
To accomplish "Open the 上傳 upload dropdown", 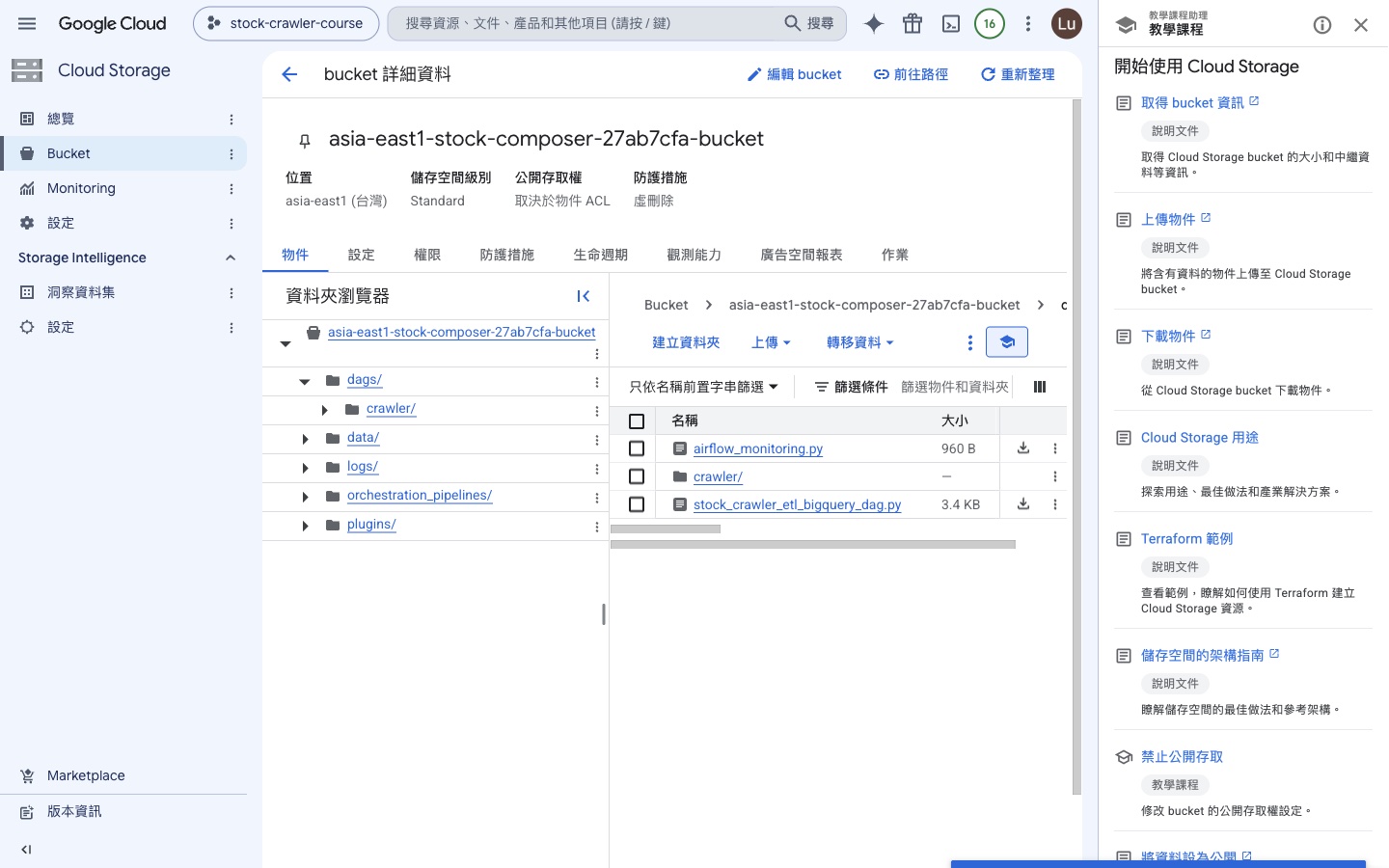I will coord(771,342).
